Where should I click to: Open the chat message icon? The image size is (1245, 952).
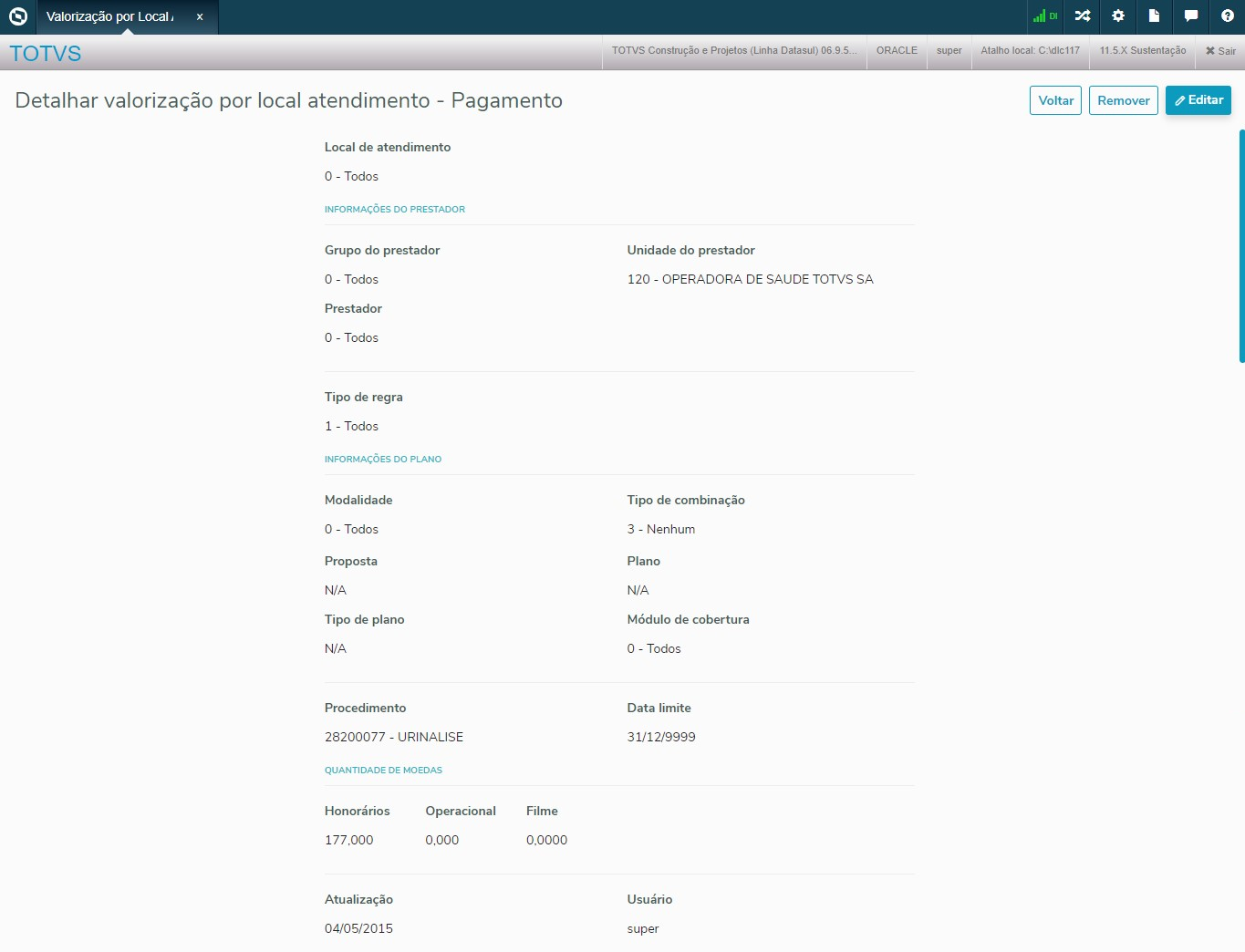(1191, 16)
